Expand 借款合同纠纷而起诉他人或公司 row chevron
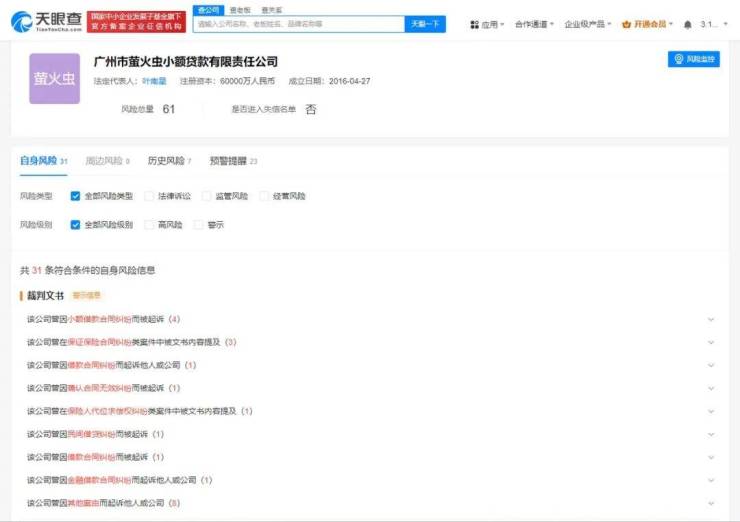This screenshot has width=740, height=522. pos(711,365)
